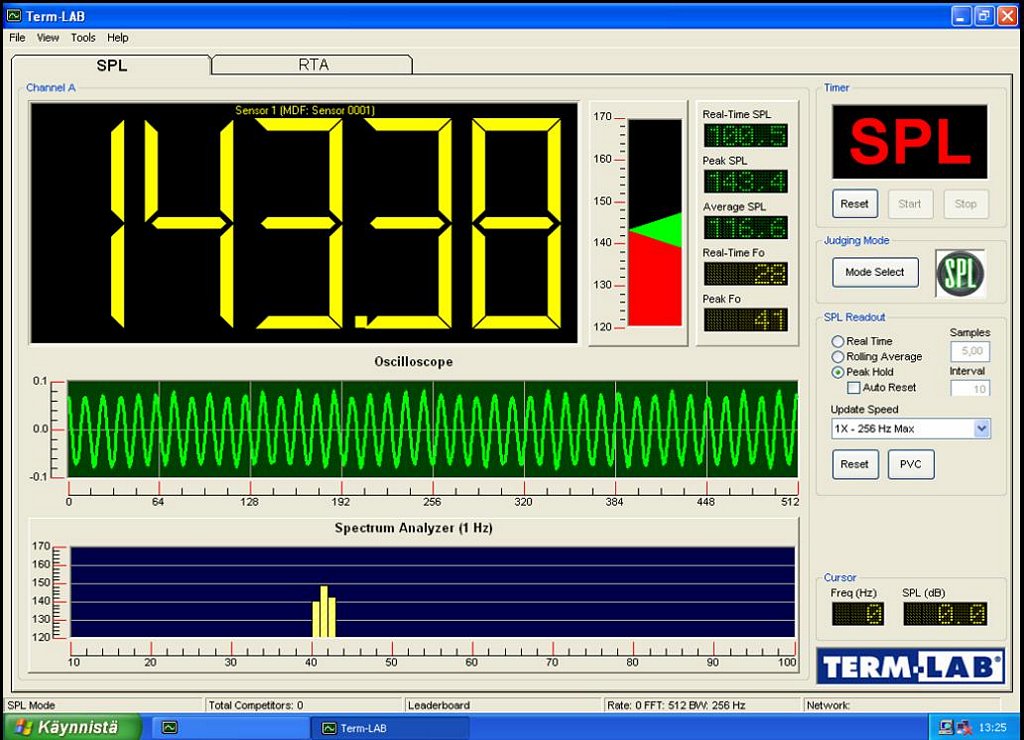This screenshot has height=740, width=1024.
Task: Reset the timer using the Timer Reset button
Action: pyautogui.click(x=854, y=204)
